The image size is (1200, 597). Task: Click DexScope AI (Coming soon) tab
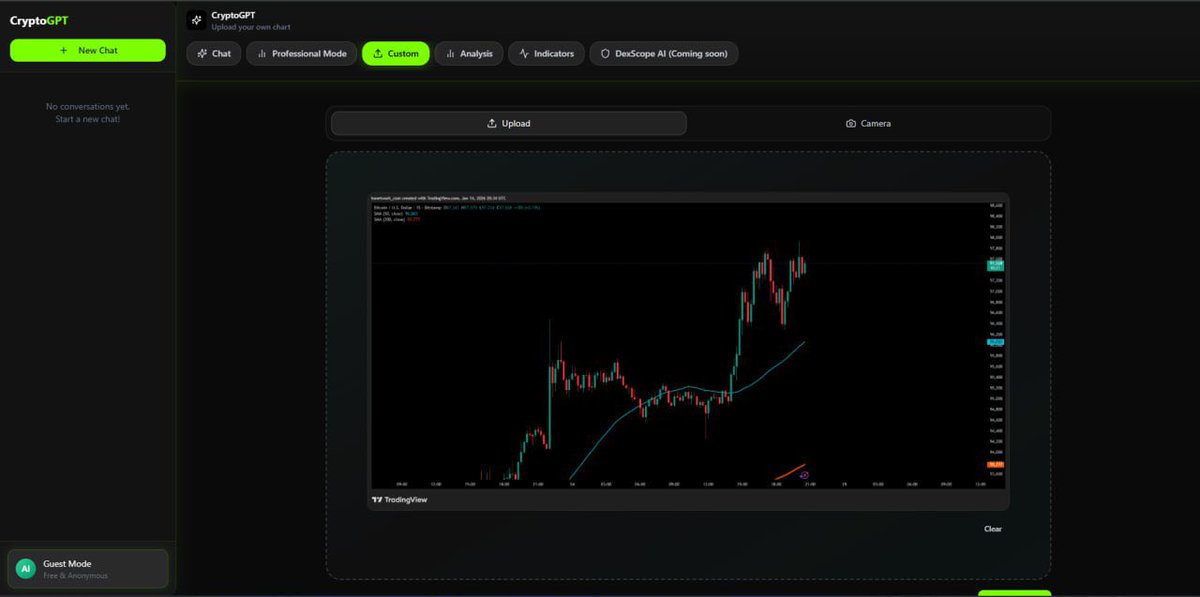pos(664,53)
